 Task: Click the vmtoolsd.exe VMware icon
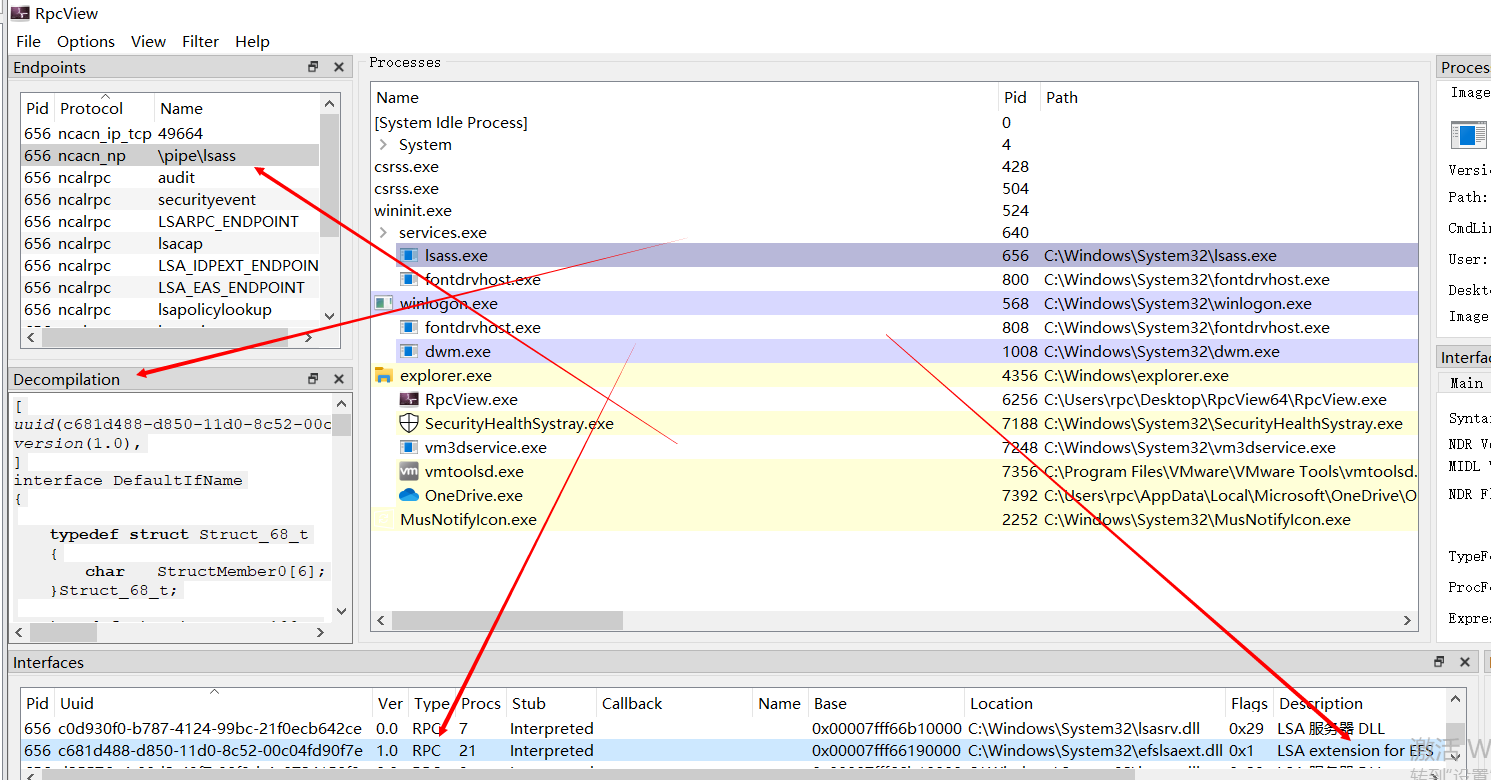coord(409,471)
